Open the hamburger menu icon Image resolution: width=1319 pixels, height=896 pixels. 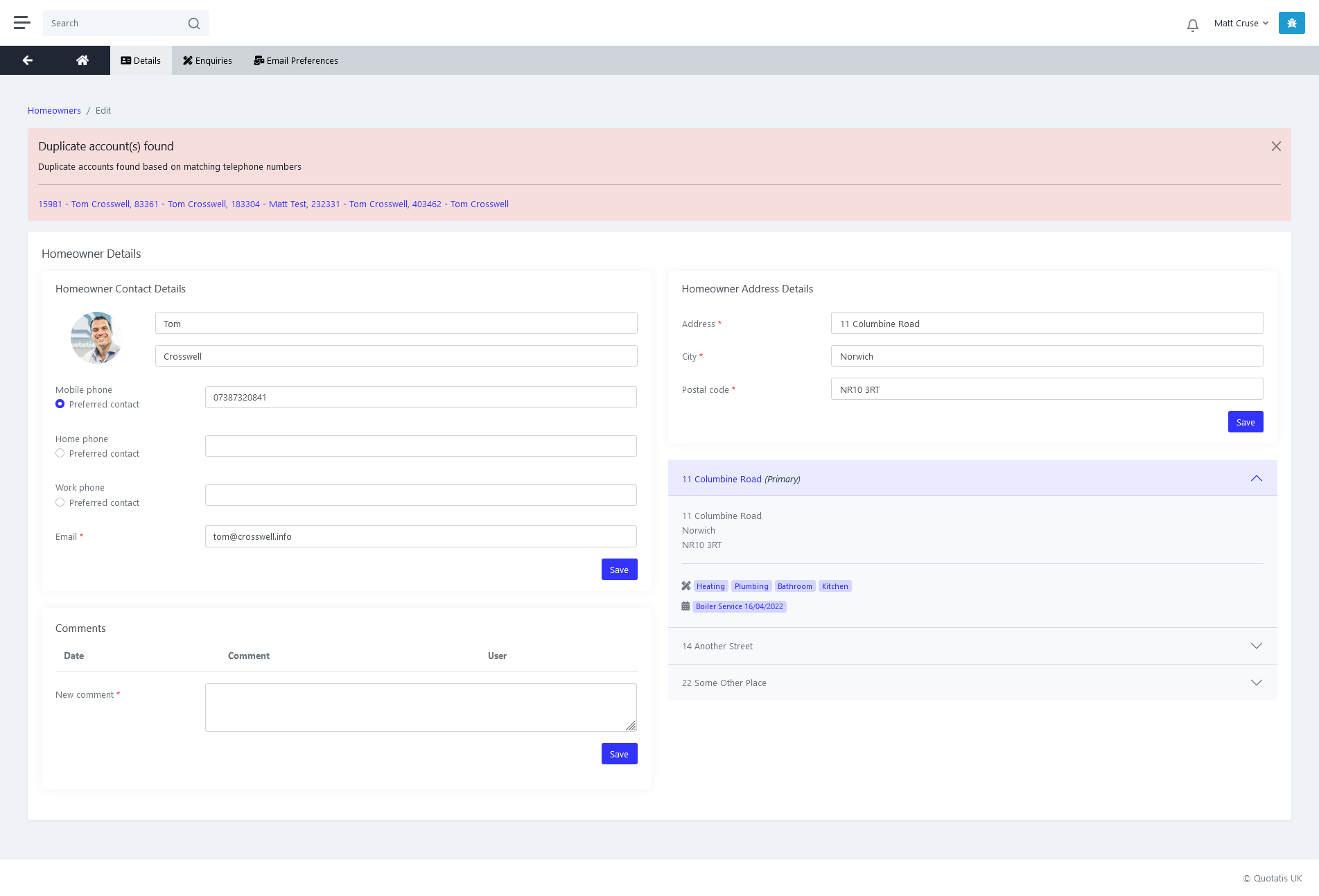click(22, 23)
